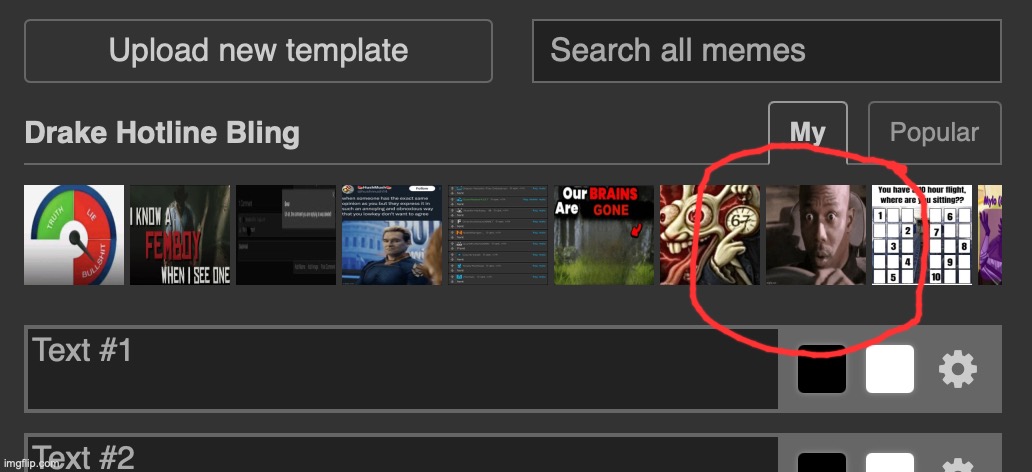
Task: Choose the 'I Know a Femboy' template
Action: 180,235
